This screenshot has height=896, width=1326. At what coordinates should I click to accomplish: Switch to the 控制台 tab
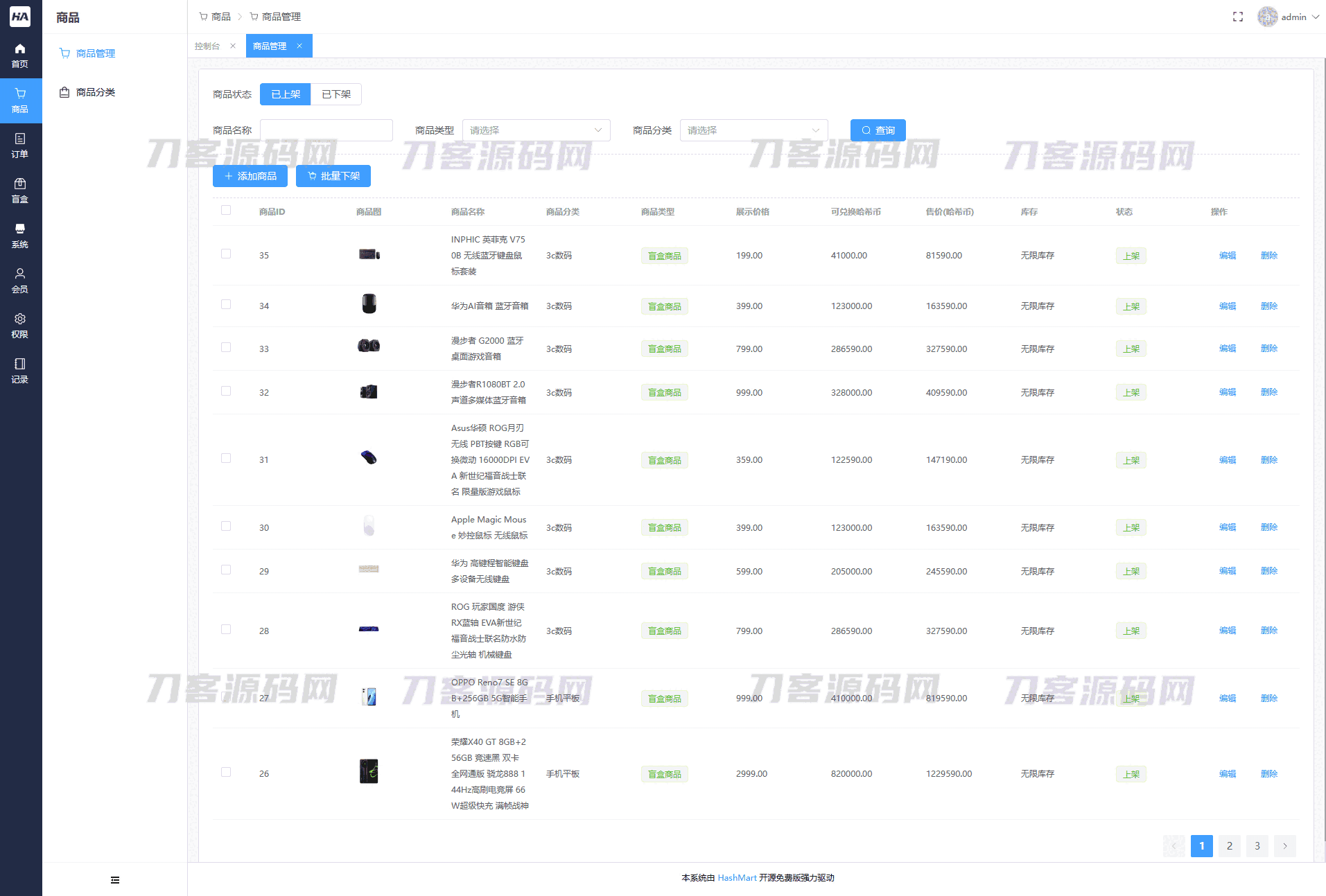tap(207, 46)
